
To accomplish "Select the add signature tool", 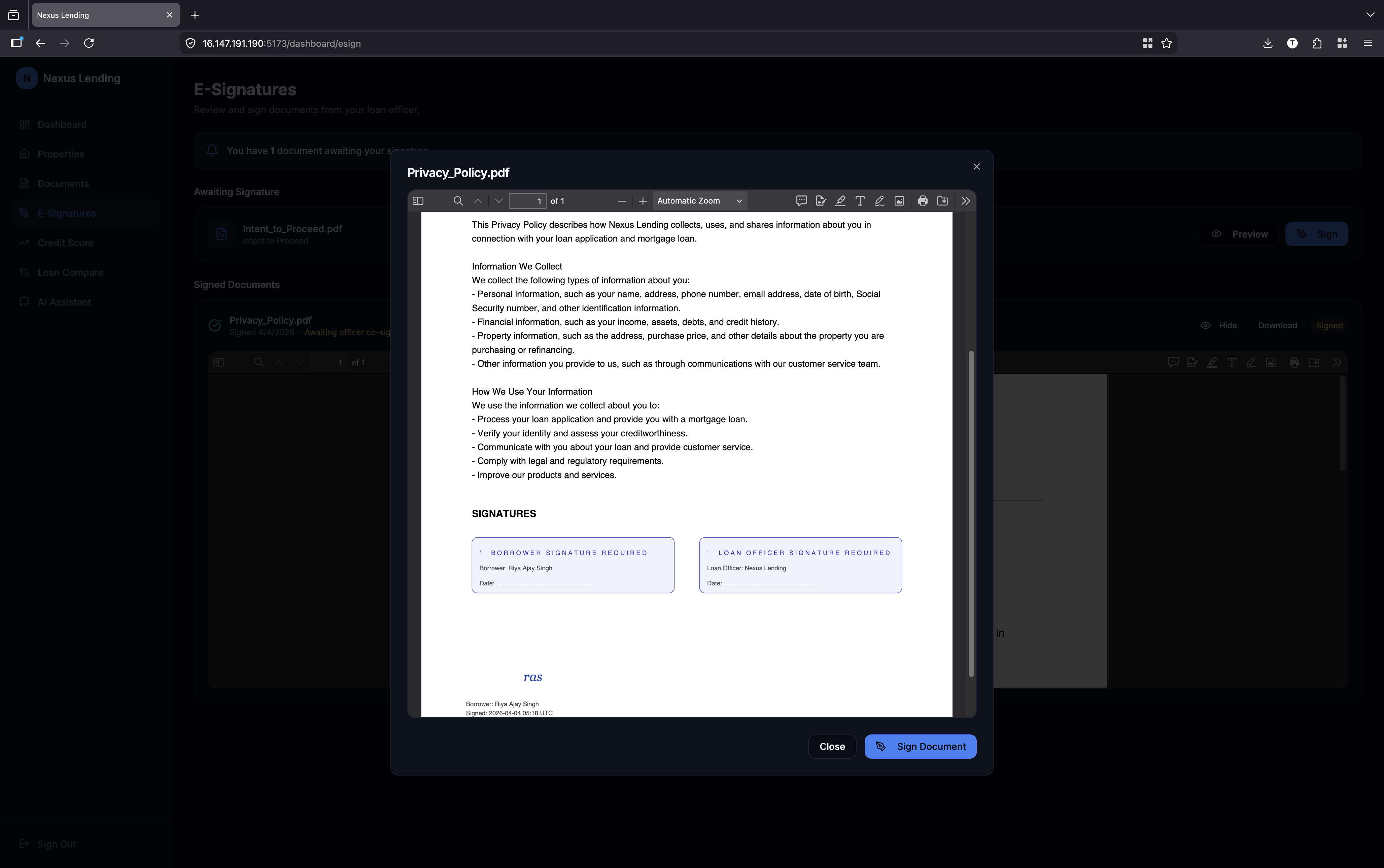I will tap(821, 201).
